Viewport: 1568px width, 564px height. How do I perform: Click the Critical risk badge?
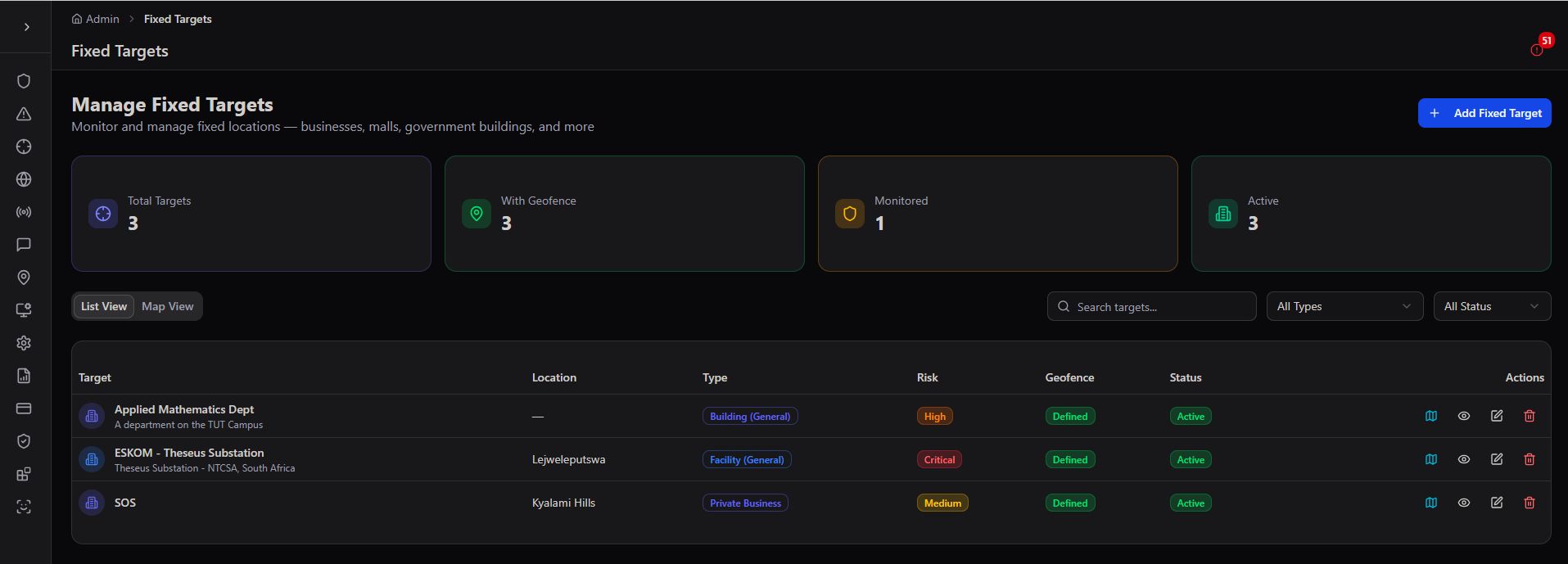(x=939, y=459)
